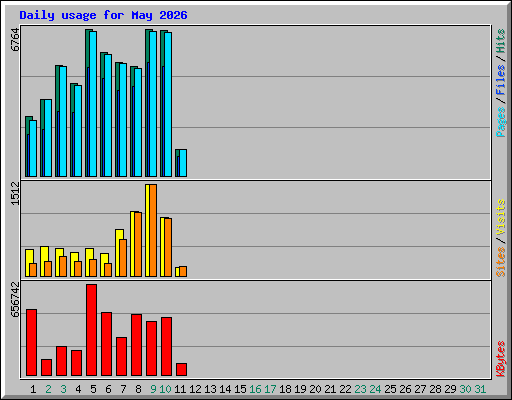Image resolution: width=512 pixels, height=400 pixels.
Task: Select day 16 on the date axis
Action: coord(255,389)
